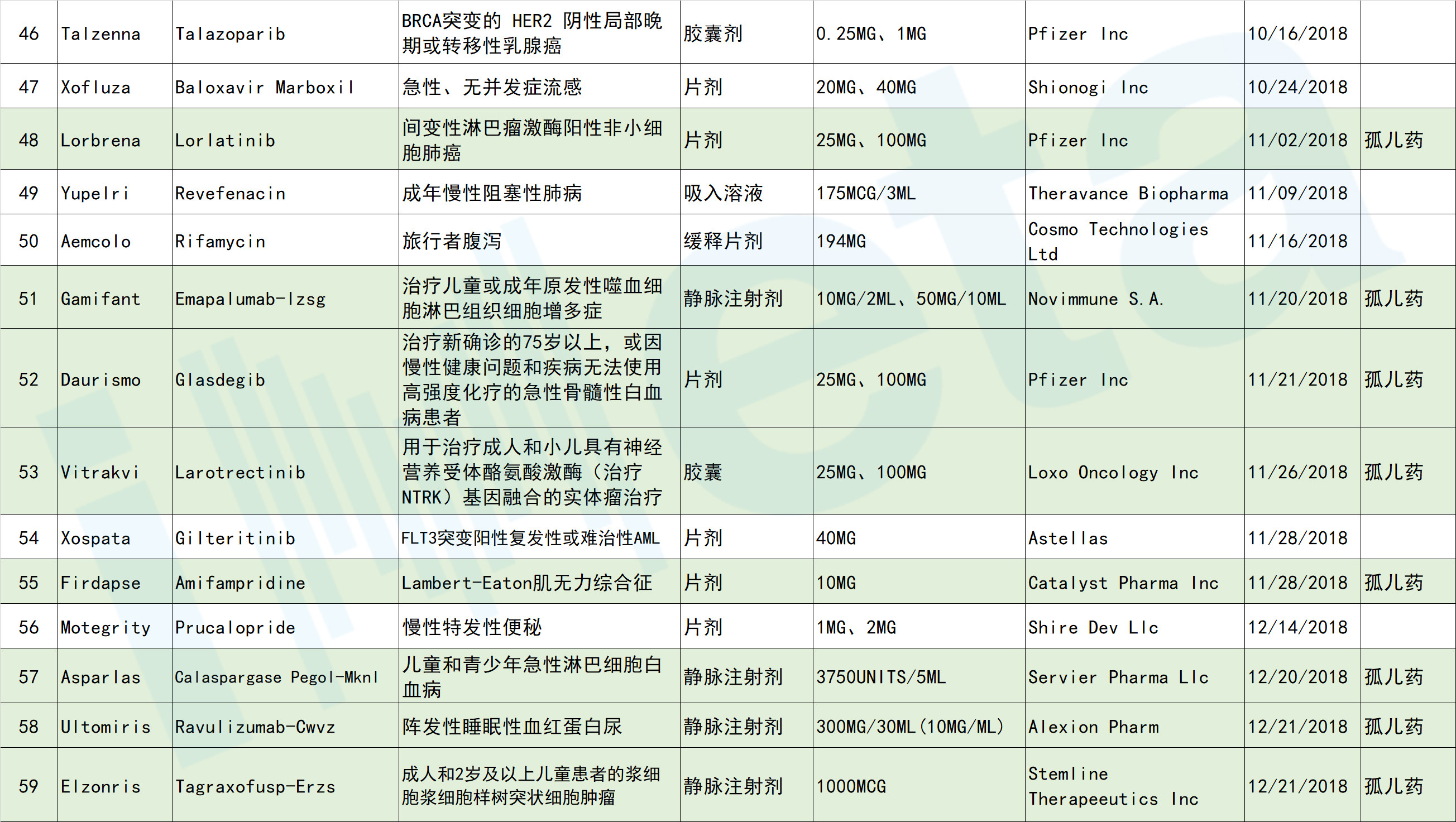Select the 急性、无并发症流感 indication cell
1456x822 pixels.
coord(539,86)
